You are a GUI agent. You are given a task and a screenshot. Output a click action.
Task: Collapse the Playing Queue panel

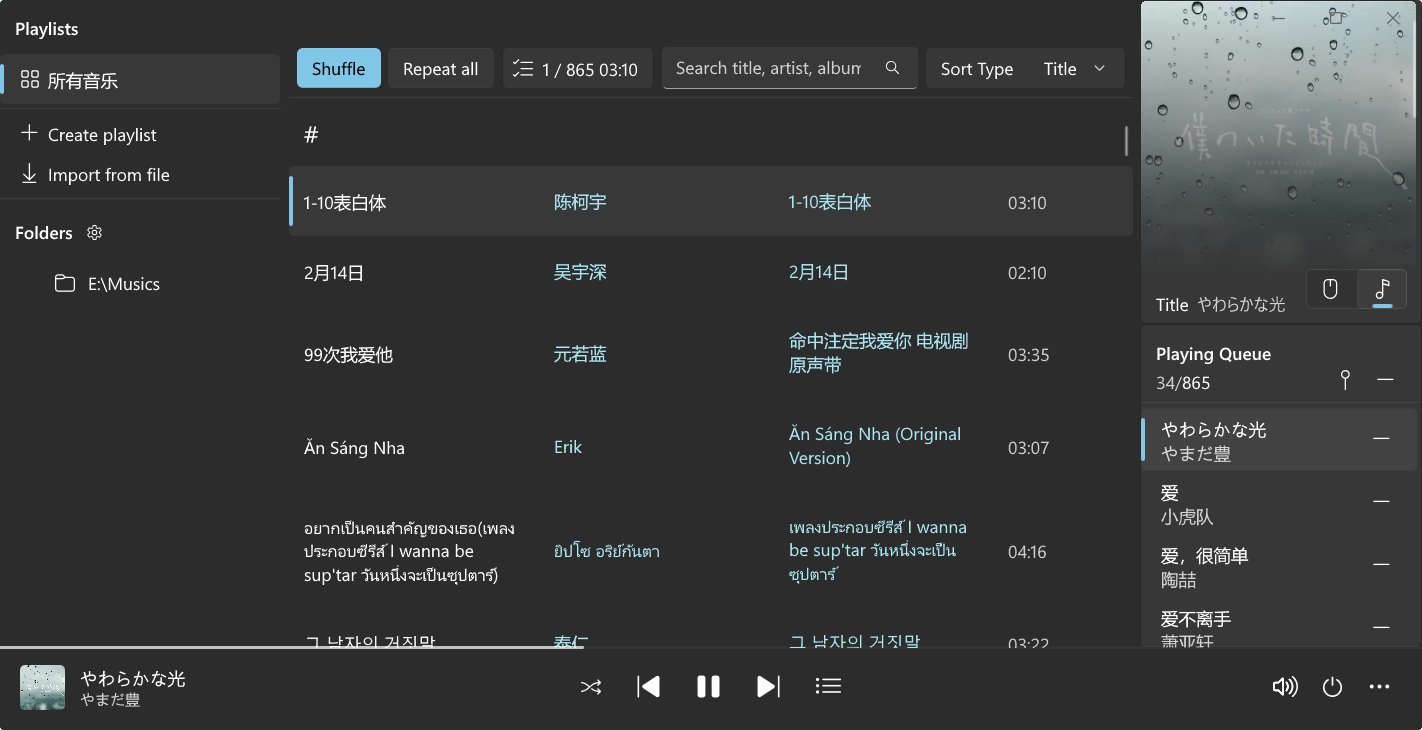click(1385, 379)
